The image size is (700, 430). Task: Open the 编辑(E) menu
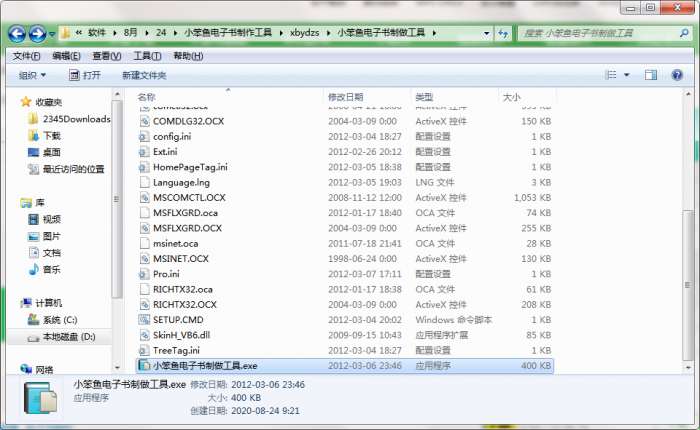pyautogui.click(x=67, y=56)
